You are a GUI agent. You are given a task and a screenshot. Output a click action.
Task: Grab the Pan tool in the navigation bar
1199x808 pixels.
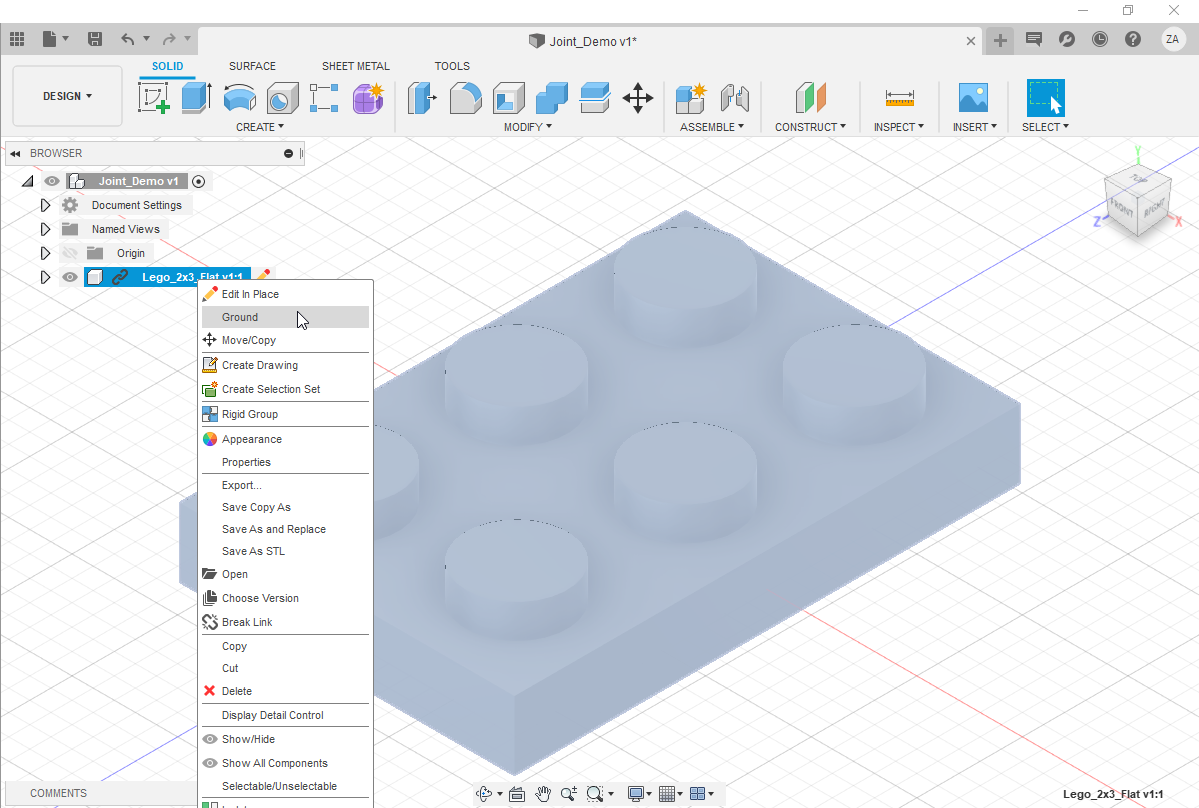click(543, 793)
